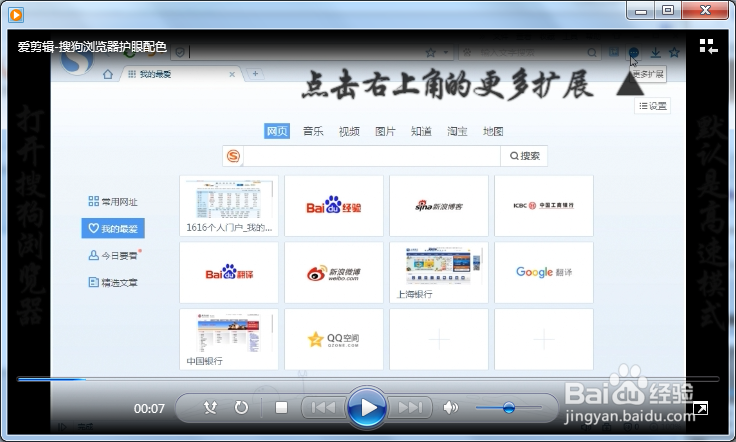Switch to Library view icon
The height and width of the screenshot is (442, 736).
[x=708, y=46]
